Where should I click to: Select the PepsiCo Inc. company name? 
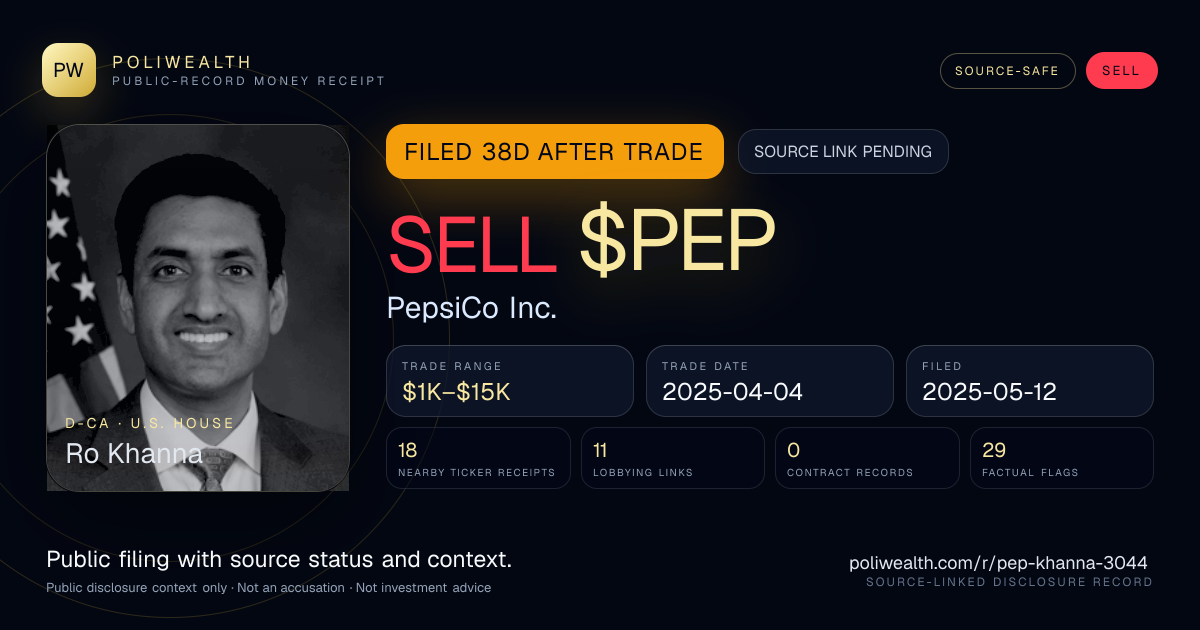[472, 308]
